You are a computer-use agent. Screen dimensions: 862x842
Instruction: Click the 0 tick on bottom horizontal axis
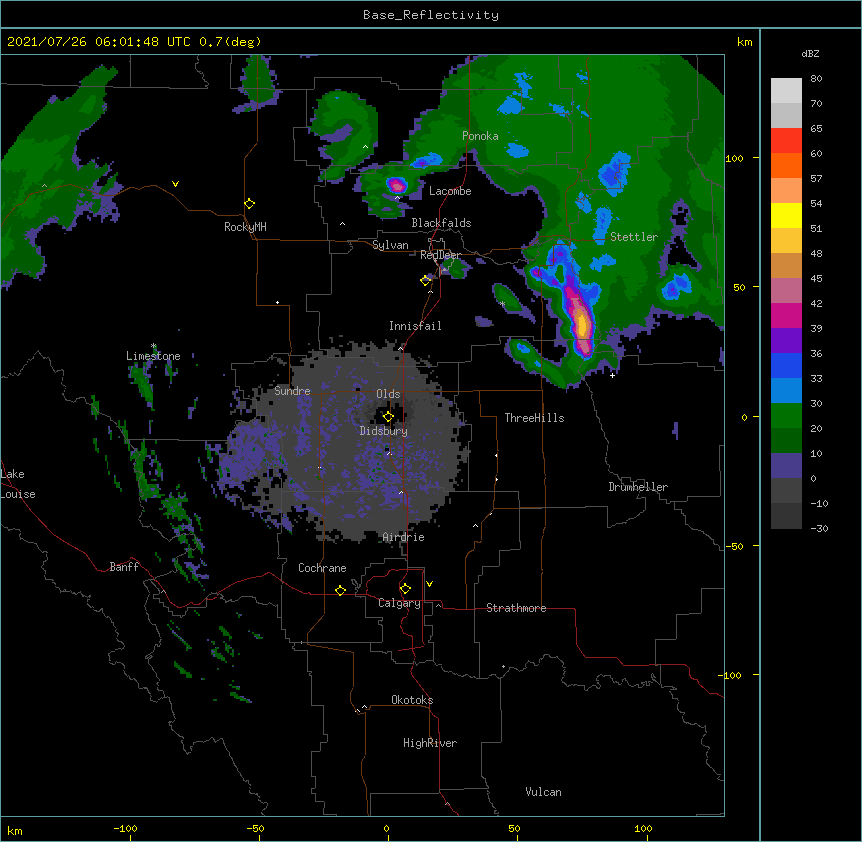(386, 828)
